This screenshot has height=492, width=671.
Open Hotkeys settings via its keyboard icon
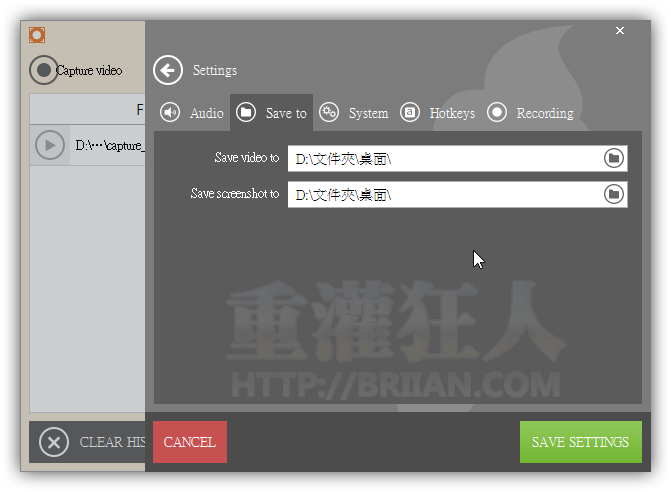(x=409, y=113)
